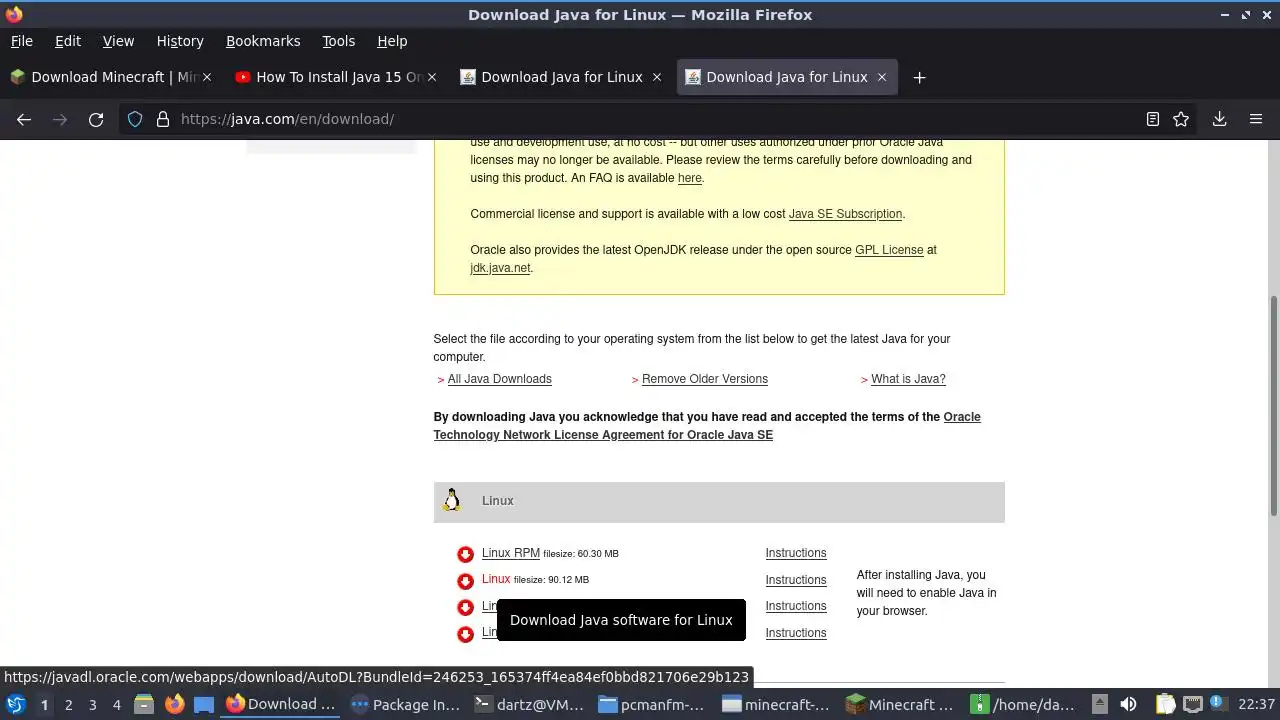Close the How To Install Java 15 tab
The height and width of the screenshot is (720, 1280).
432,77
